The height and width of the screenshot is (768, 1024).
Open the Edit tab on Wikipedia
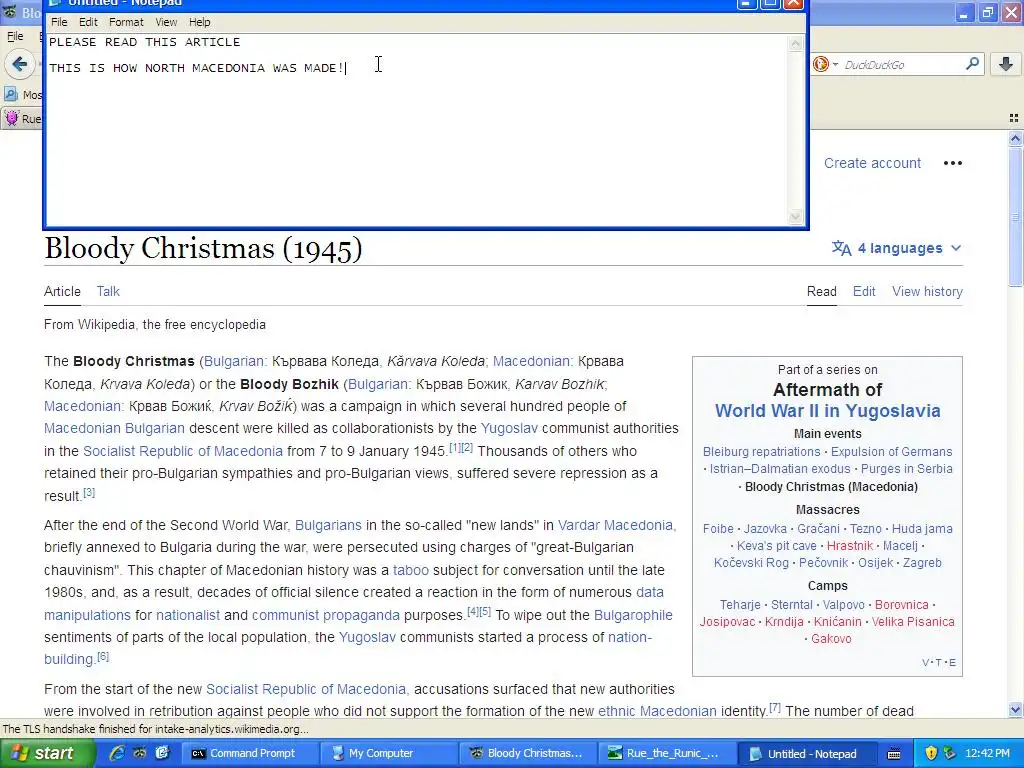point(864,292)
